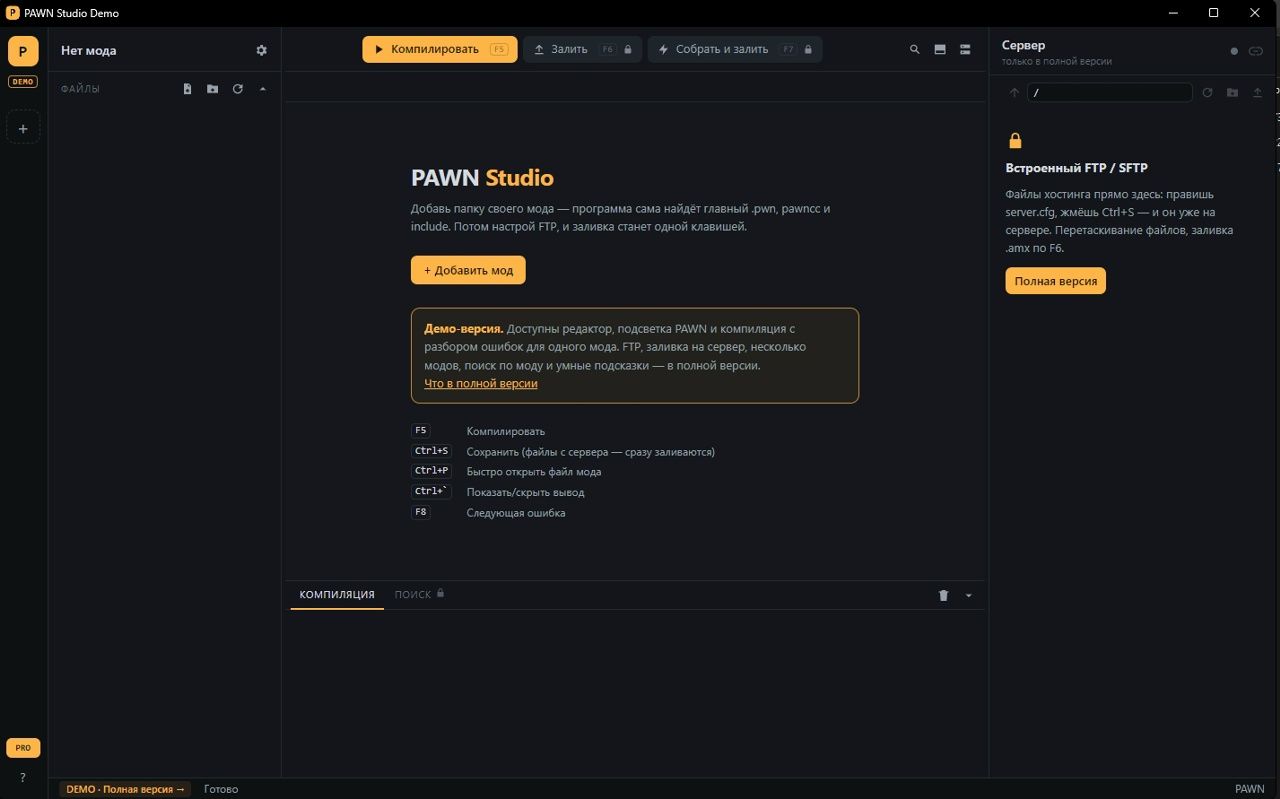The width and height of the screenshot is (1280, 799).
Task: Minimize the PAWN Studio Demo window
Action: (x=1171, y=13)
